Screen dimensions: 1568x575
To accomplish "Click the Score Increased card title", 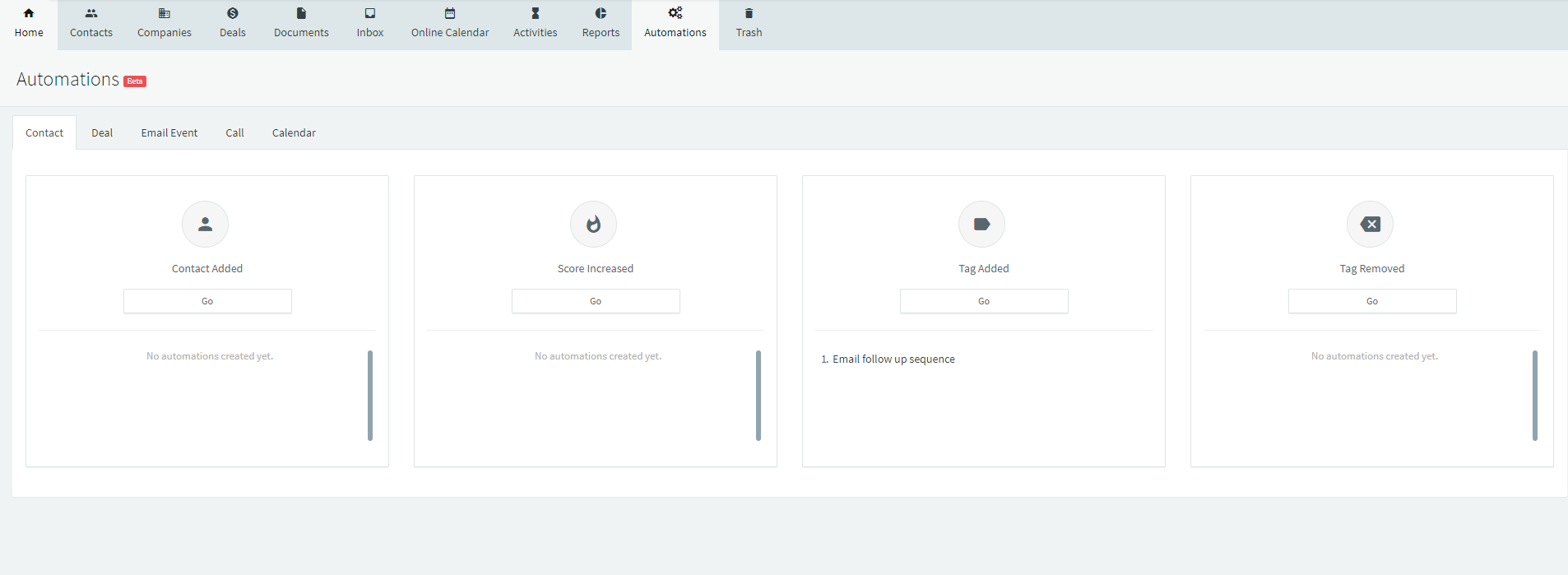I will tap(596, 269).
